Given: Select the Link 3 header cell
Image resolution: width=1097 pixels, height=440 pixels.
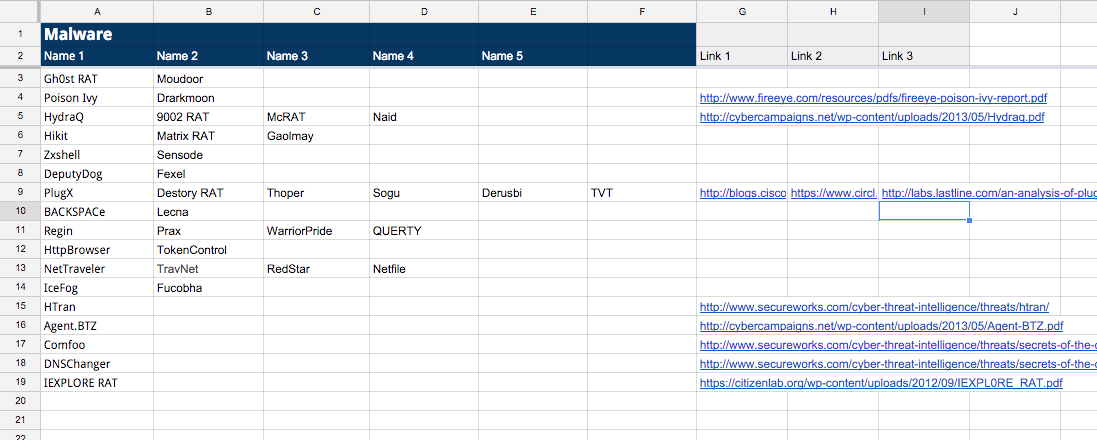Looking at the screenshot, I should click(924, 56).
